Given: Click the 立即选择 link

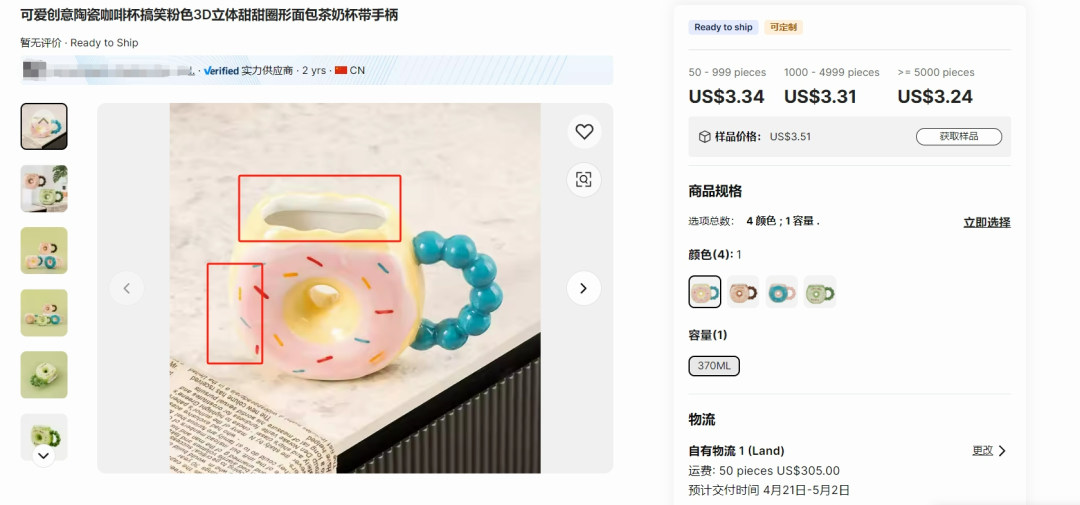Looking at the screenshot, I should 986,223.
